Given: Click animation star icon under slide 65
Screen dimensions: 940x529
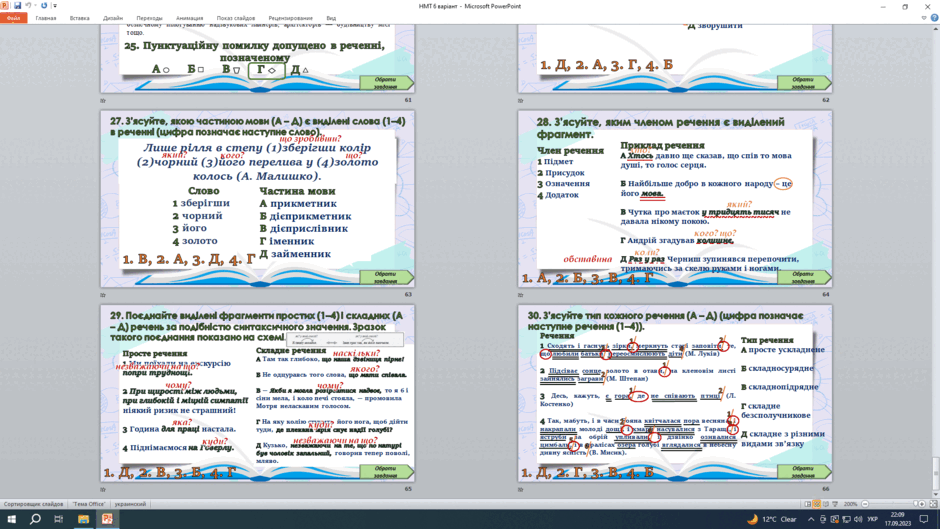Looking at the screenshot, I should [x=103, y=489].
